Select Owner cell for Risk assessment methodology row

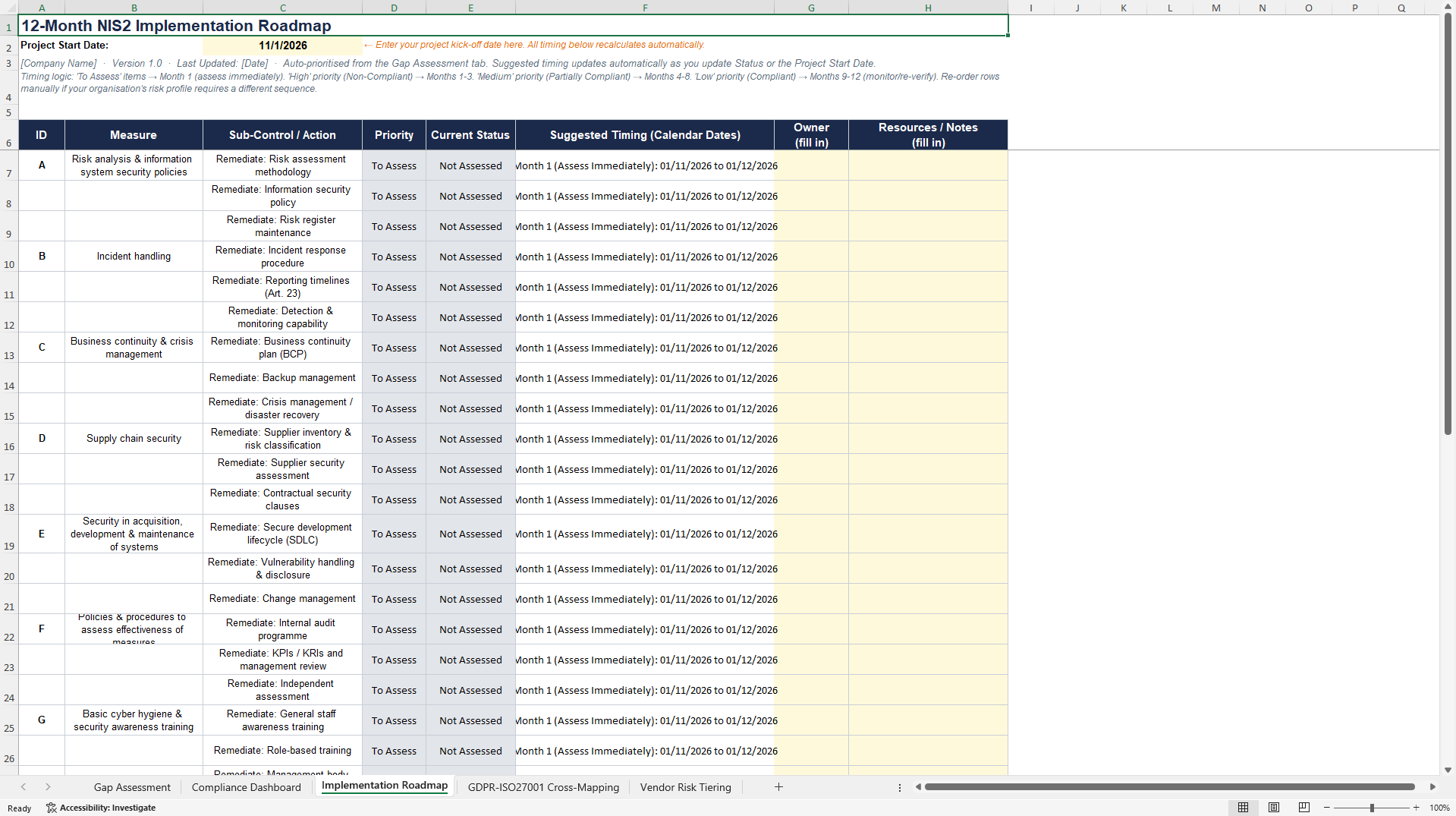point(811,165)
